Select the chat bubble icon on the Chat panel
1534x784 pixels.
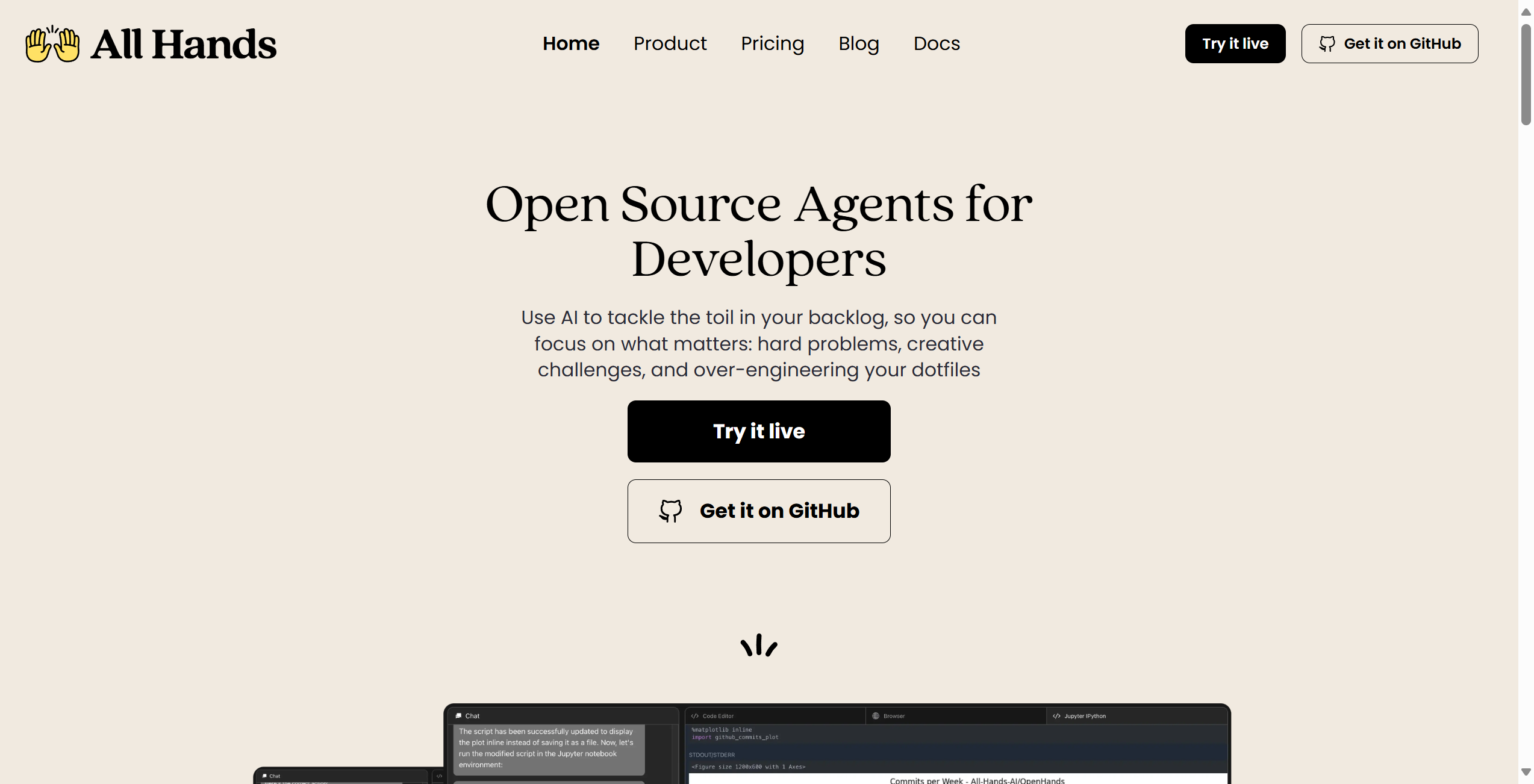tap(459, 716)
